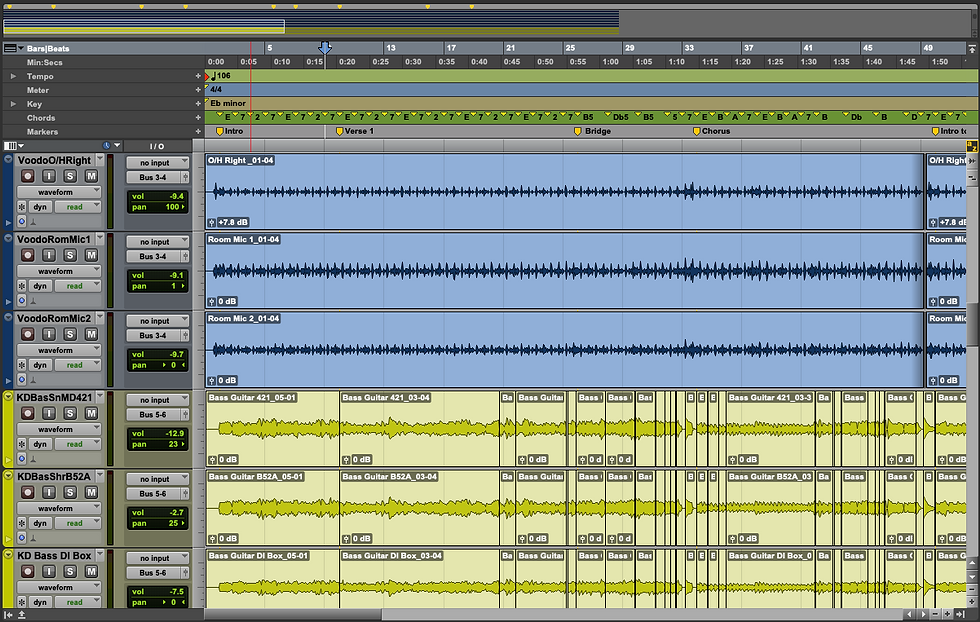The image size is (980, 622).
Task: Add a key change with the plus icon
Action: tap(198, 104)
